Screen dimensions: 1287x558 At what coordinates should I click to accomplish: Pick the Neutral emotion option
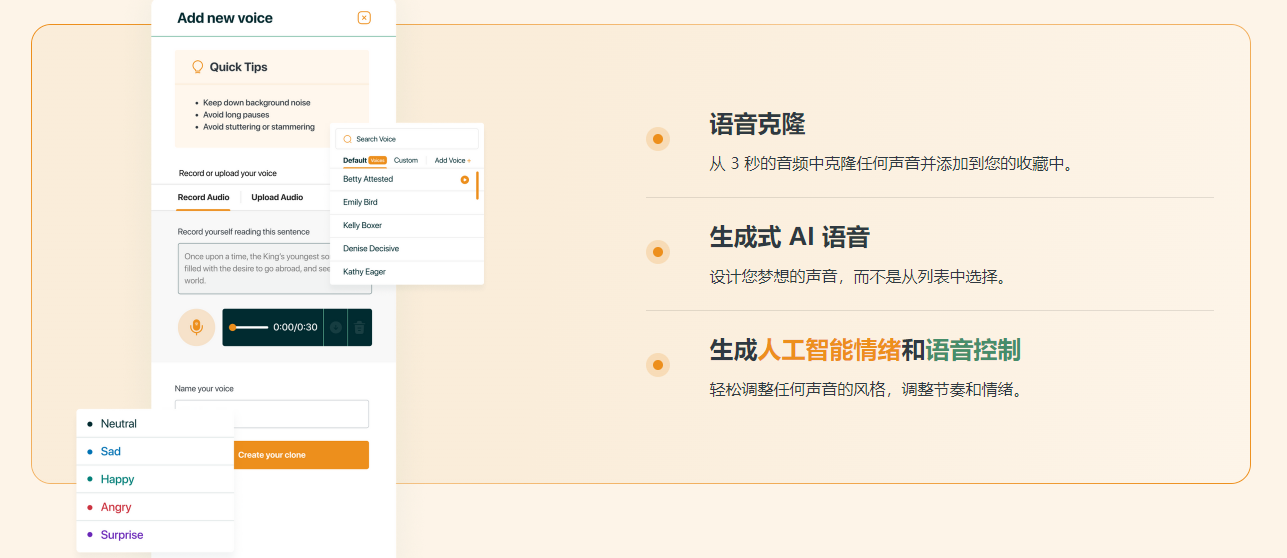click(118, 424)
